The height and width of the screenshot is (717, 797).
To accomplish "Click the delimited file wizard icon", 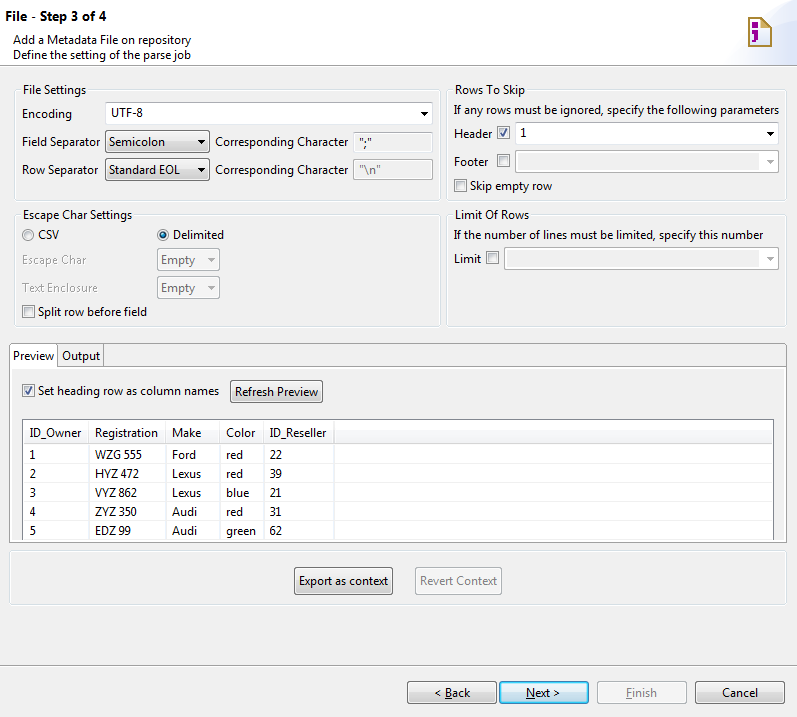I will coord(759,33).
